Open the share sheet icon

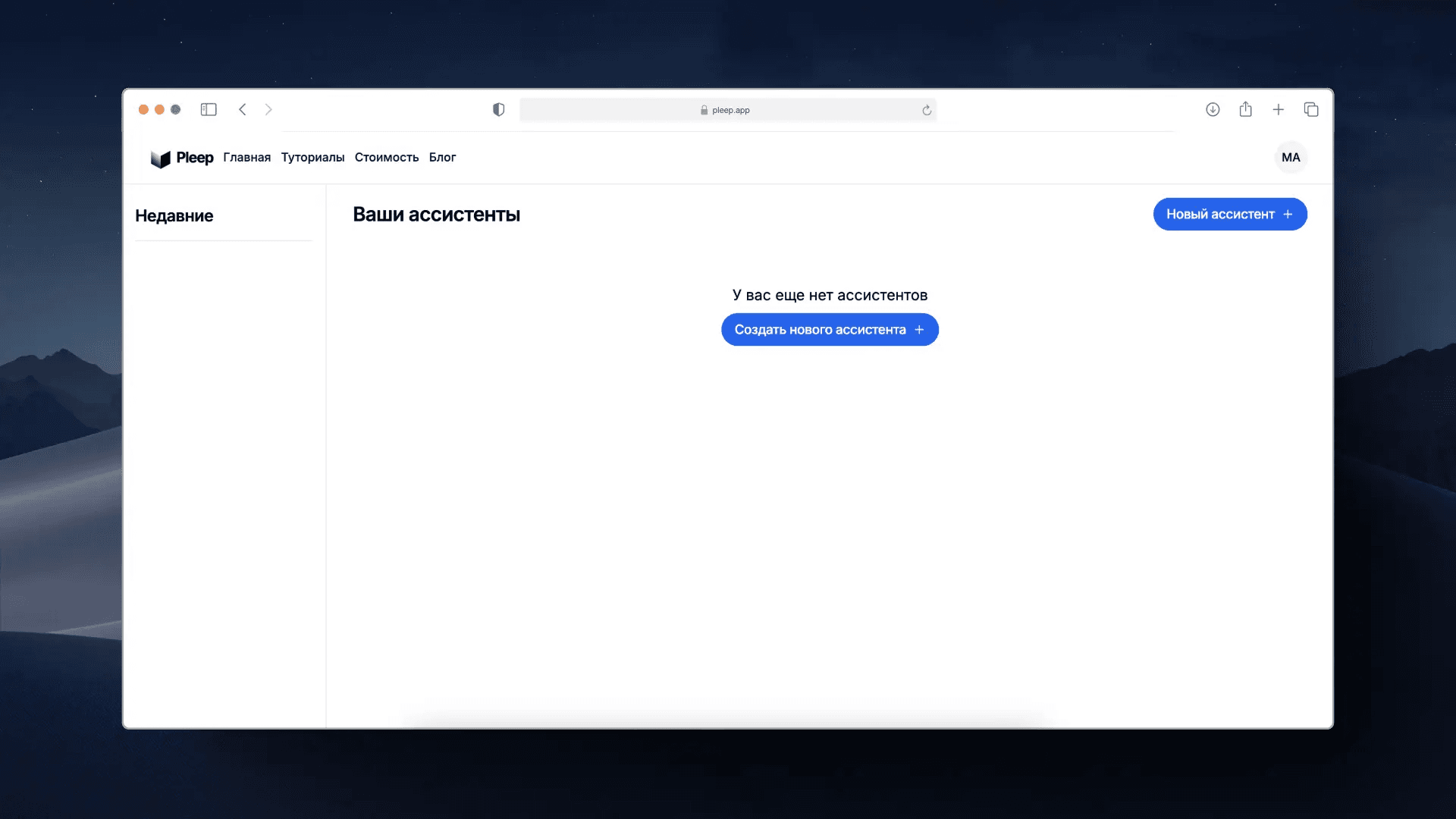1245,110
